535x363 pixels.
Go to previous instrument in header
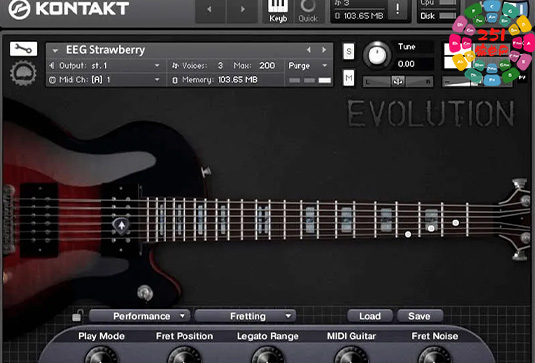[x=209, y=10]
